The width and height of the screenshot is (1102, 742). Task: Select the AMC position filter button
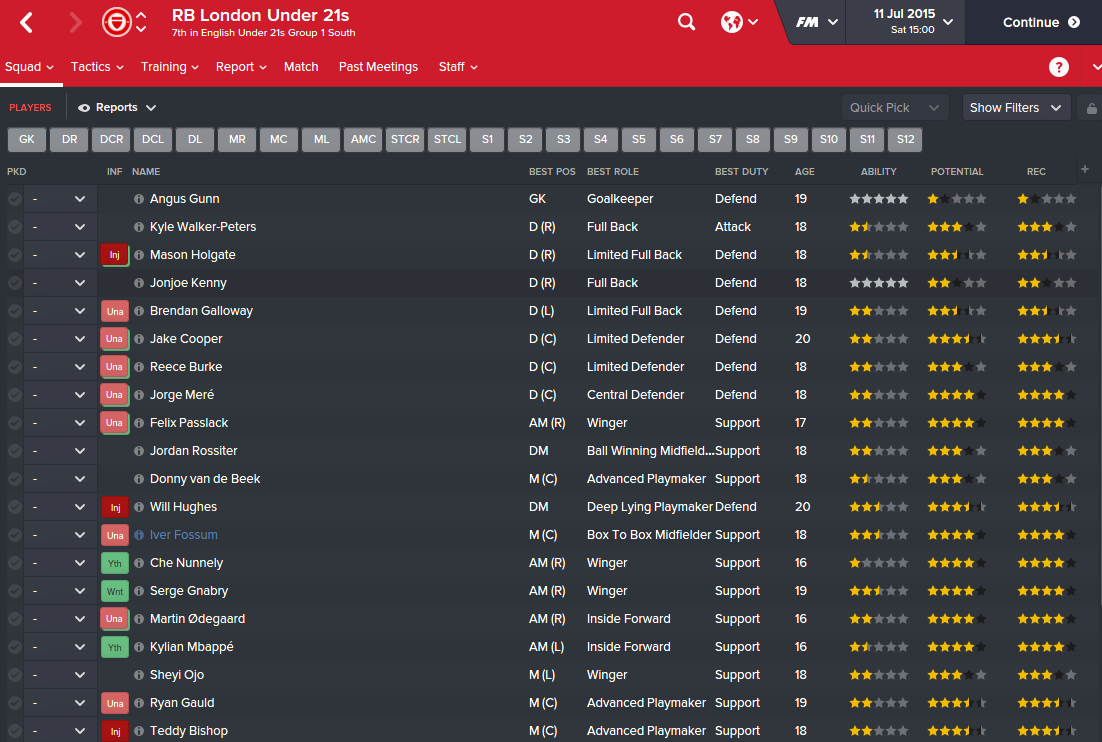[x=363, y=139]
